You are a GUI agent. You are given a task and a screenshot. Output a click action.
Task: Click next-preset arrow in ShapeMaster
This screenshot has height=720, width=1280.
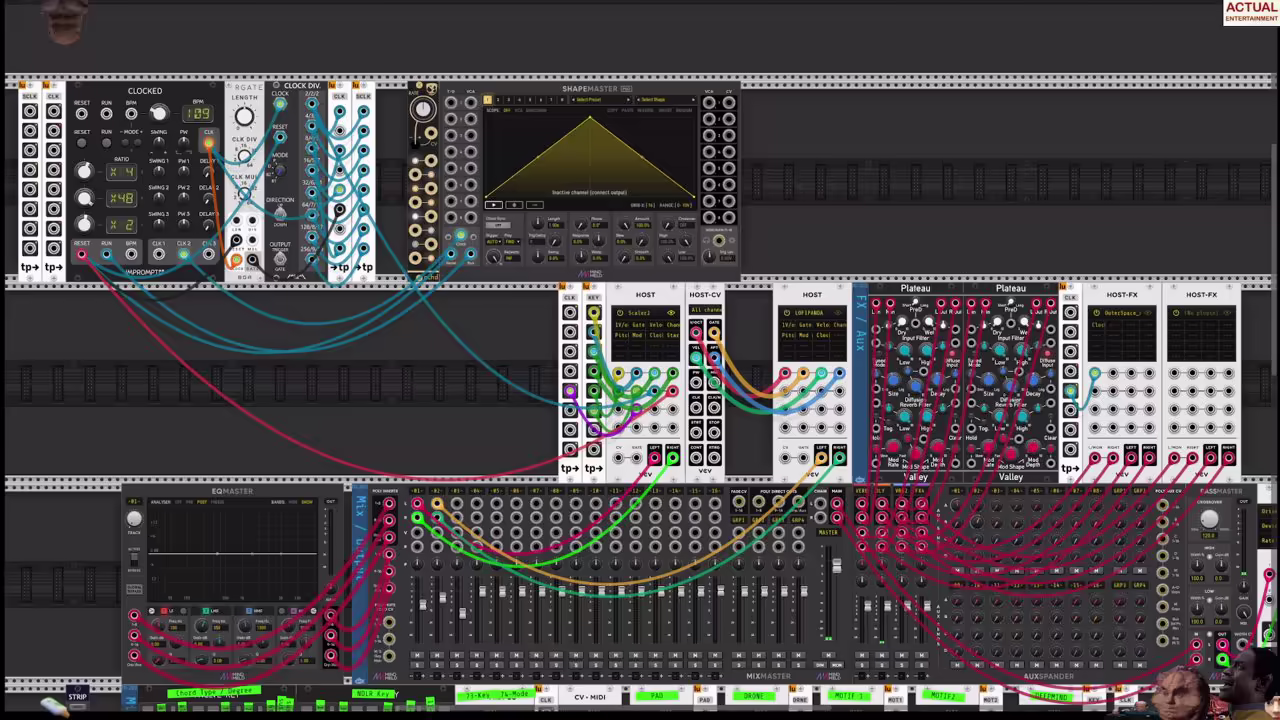click(628, 100)
